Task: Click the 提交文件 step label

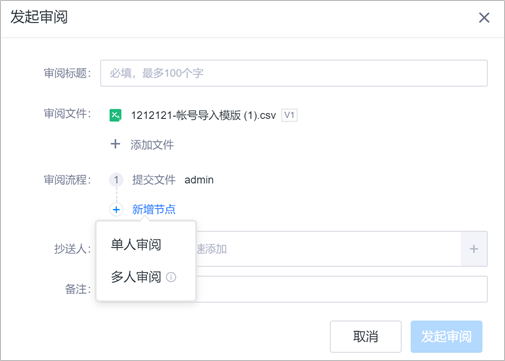Action: tap(154, 180)
